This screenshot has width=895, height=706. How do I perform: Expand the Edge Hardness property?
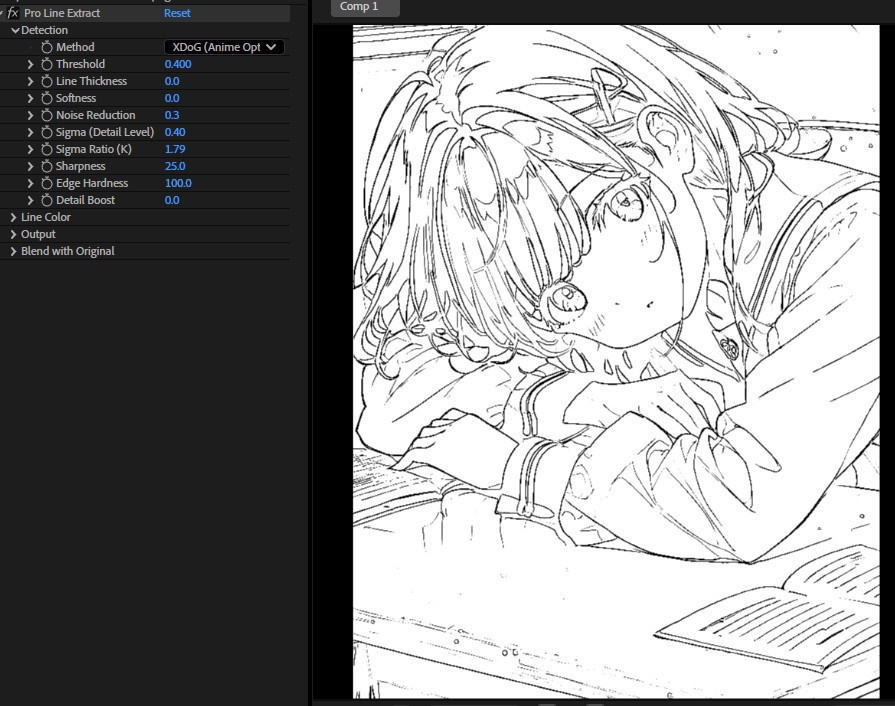30,183
